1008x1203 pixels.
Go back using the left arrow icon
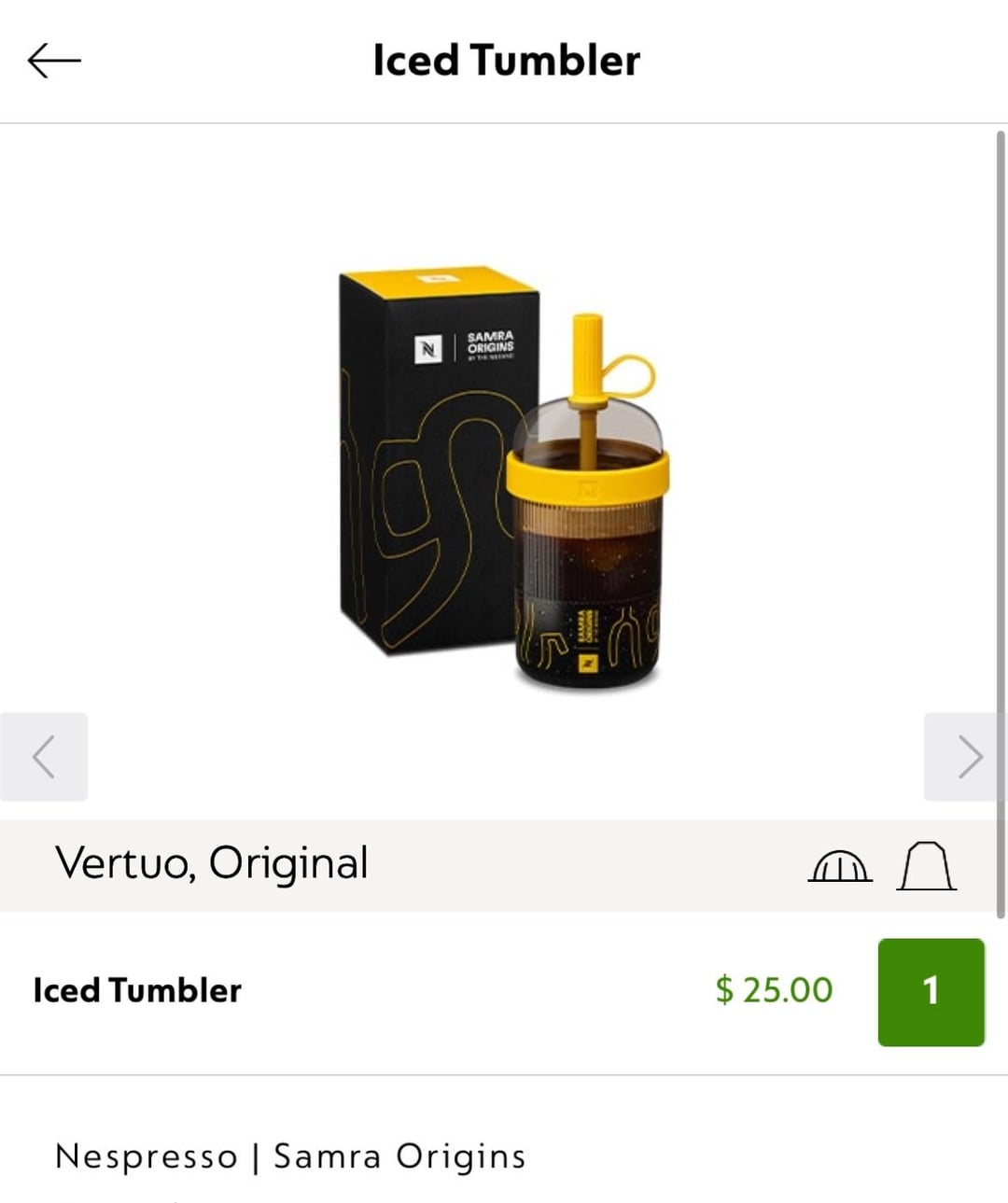coord(54,61)
